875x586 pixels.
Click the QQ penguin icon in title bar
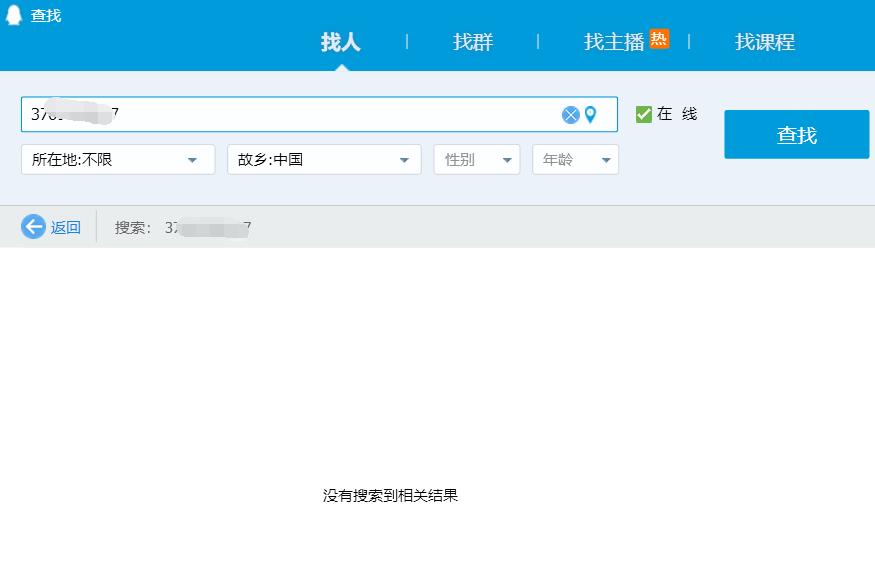click(x=14, y=15)
